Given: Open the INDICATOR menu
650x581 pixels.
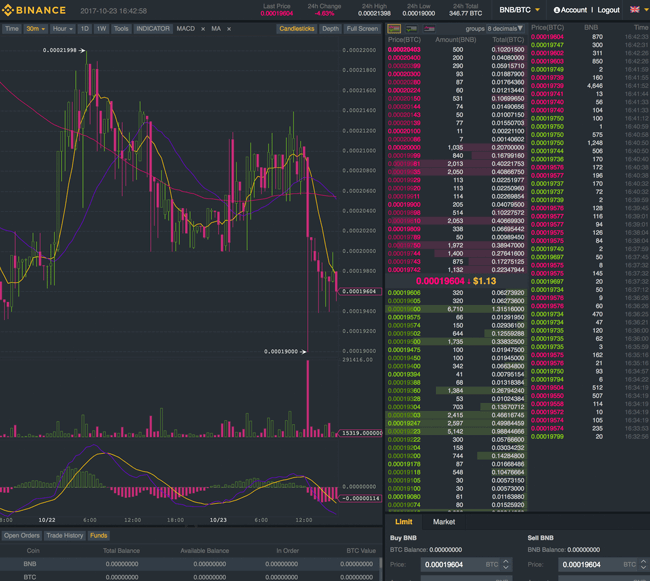Looking at the screenshot, I should tap(153, 29).
